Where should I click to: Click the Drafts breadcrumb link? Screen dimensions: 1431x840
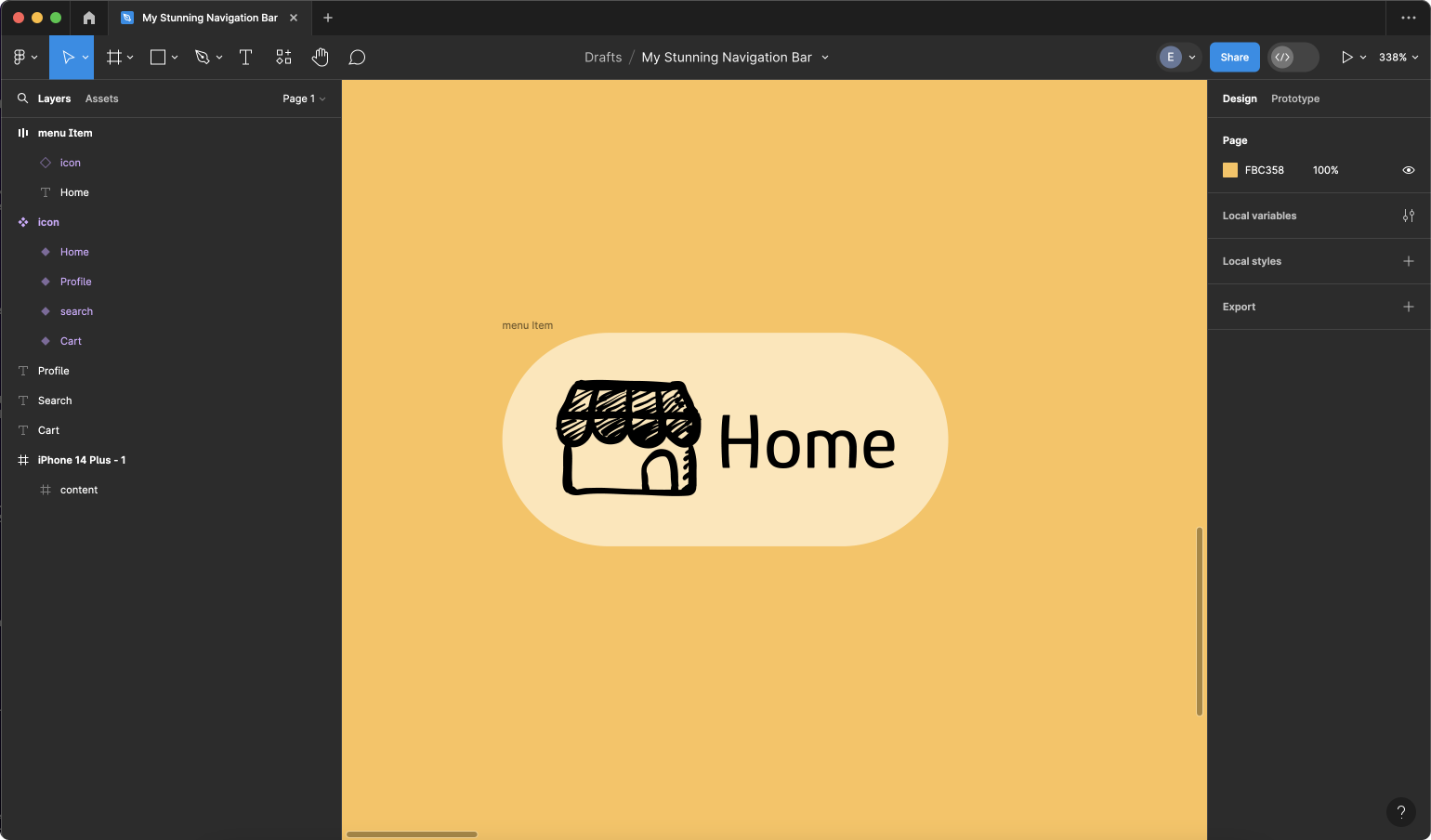(603, 58)
